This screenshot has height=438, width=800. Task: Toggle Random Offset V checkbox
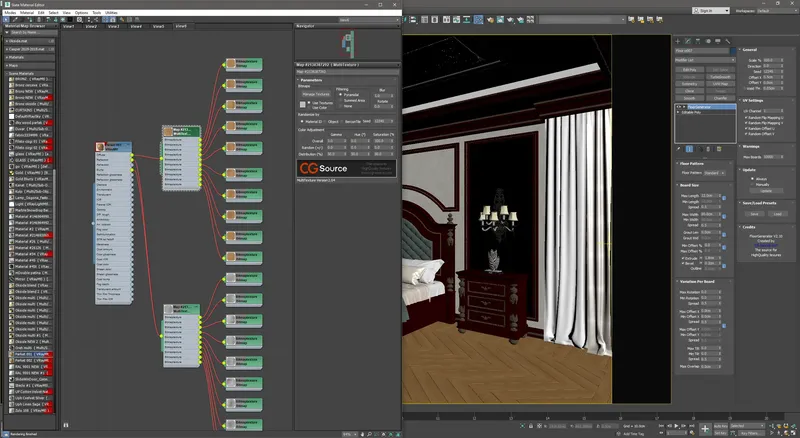[x=746, y=134]
